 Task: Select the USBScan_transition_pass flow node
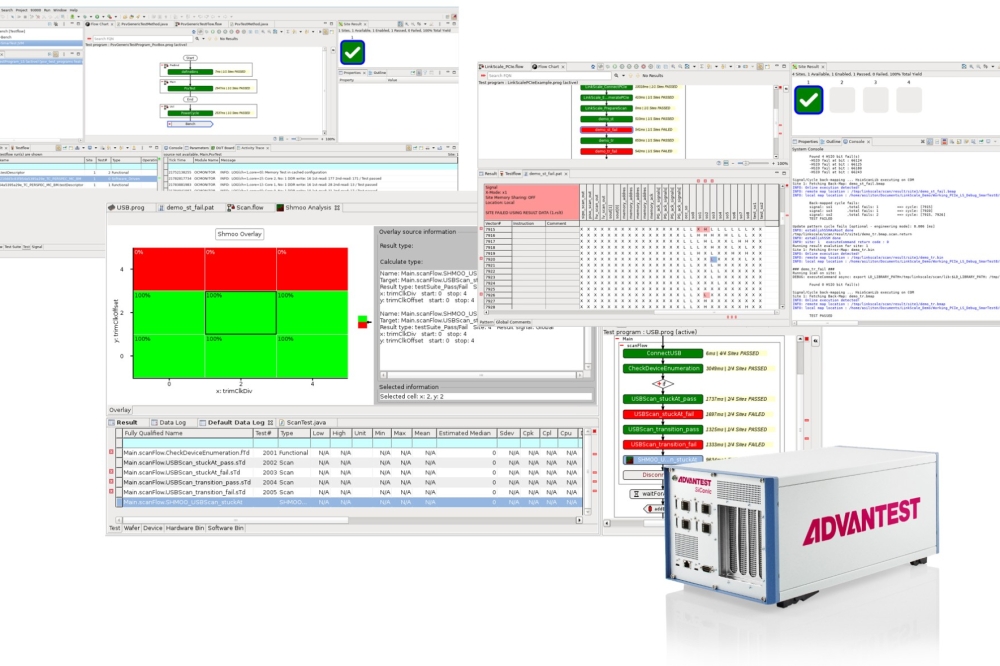tap(663, 430)
